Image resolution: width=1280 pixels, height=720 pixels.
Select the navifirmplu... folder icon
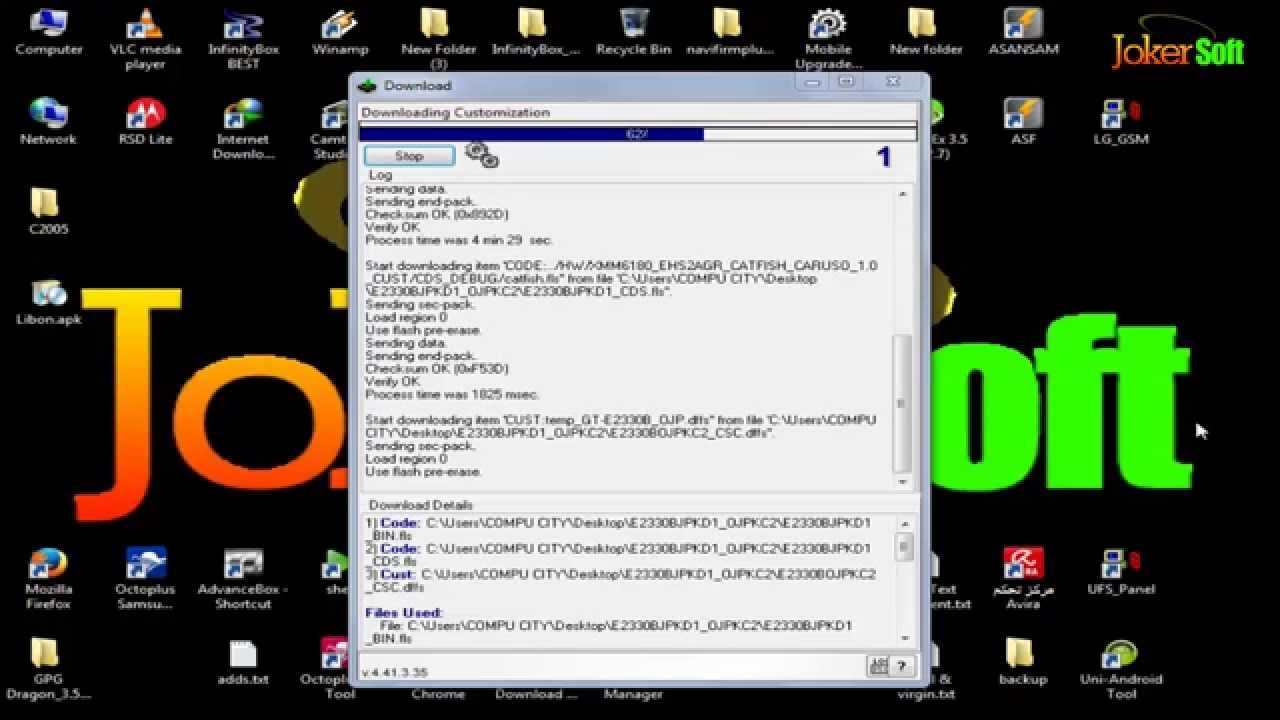coord(730,32)
